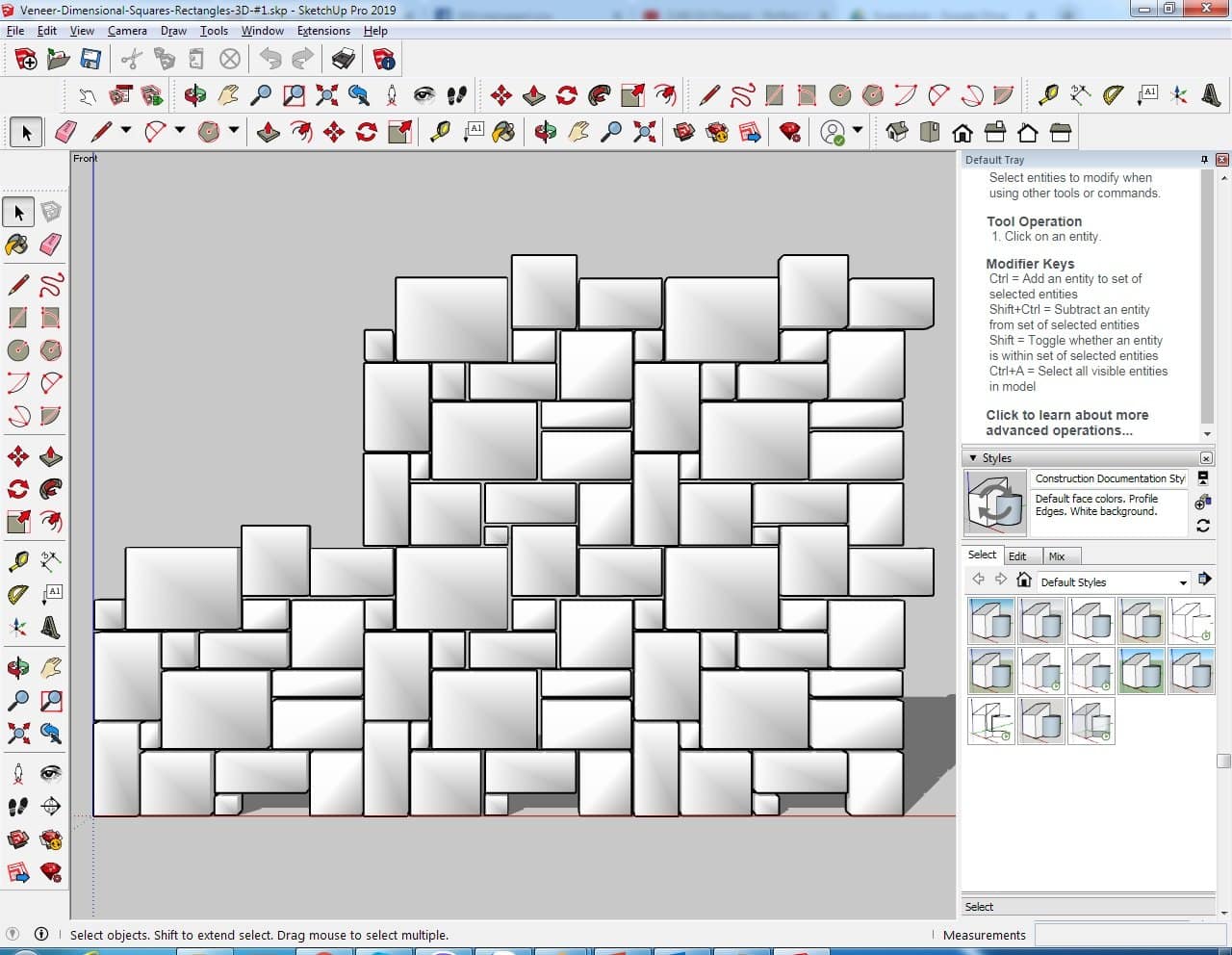Open the signed-in user account dropdown arrow

tap(858, 132)
